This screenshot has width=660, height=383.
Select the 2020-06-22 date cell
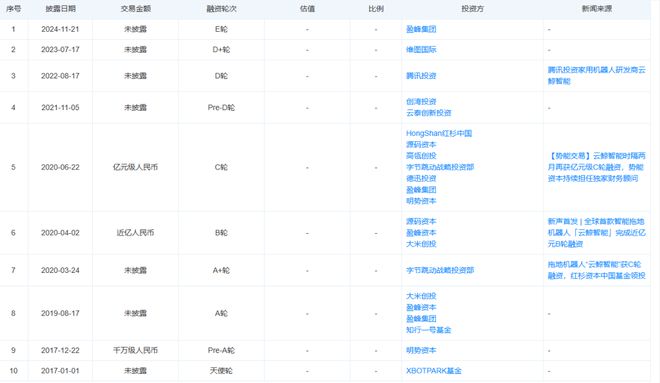(60, 167)
